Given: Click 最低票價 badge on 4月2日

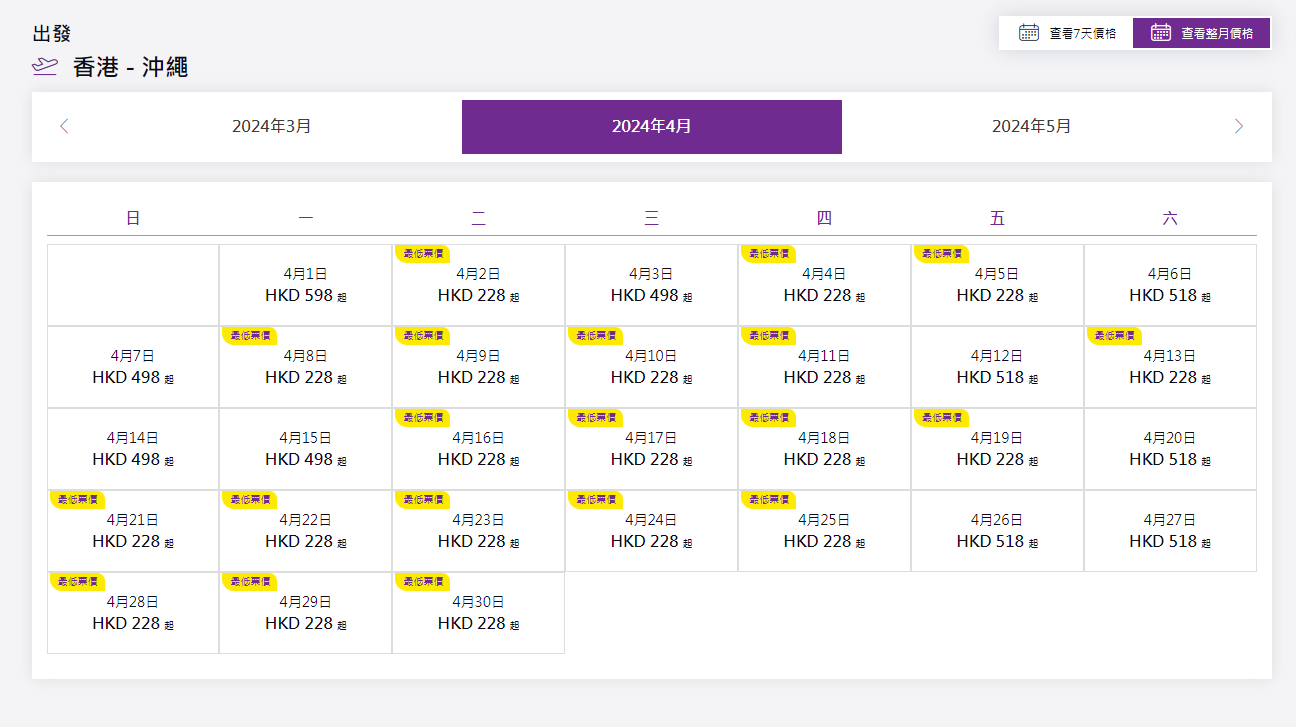Looking at the screenshot, I should pos(422,254).
